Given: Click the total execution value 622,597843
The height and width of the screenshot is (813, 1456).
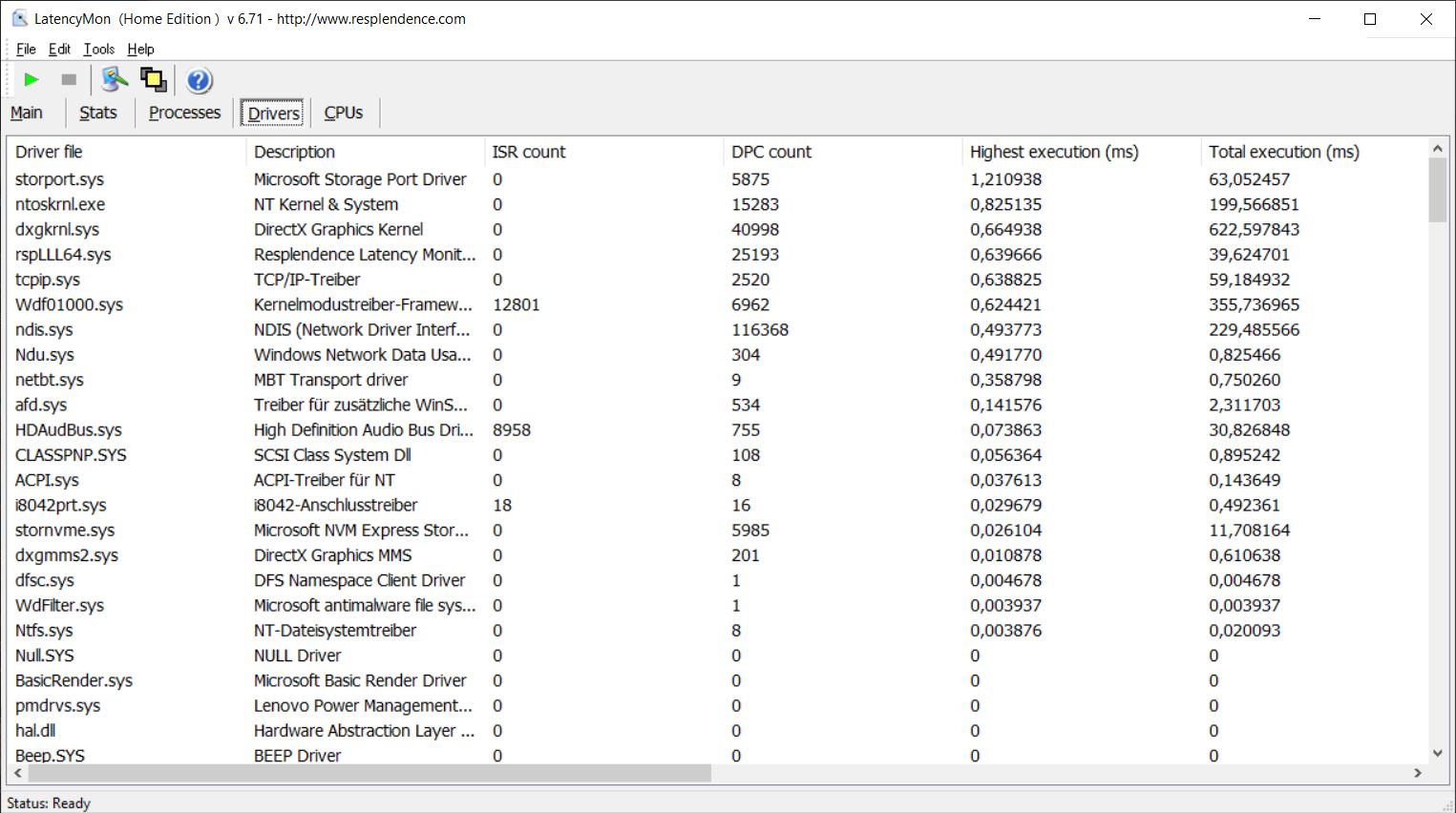Looking at the screenshot, I should click(x=1254, y=229).
